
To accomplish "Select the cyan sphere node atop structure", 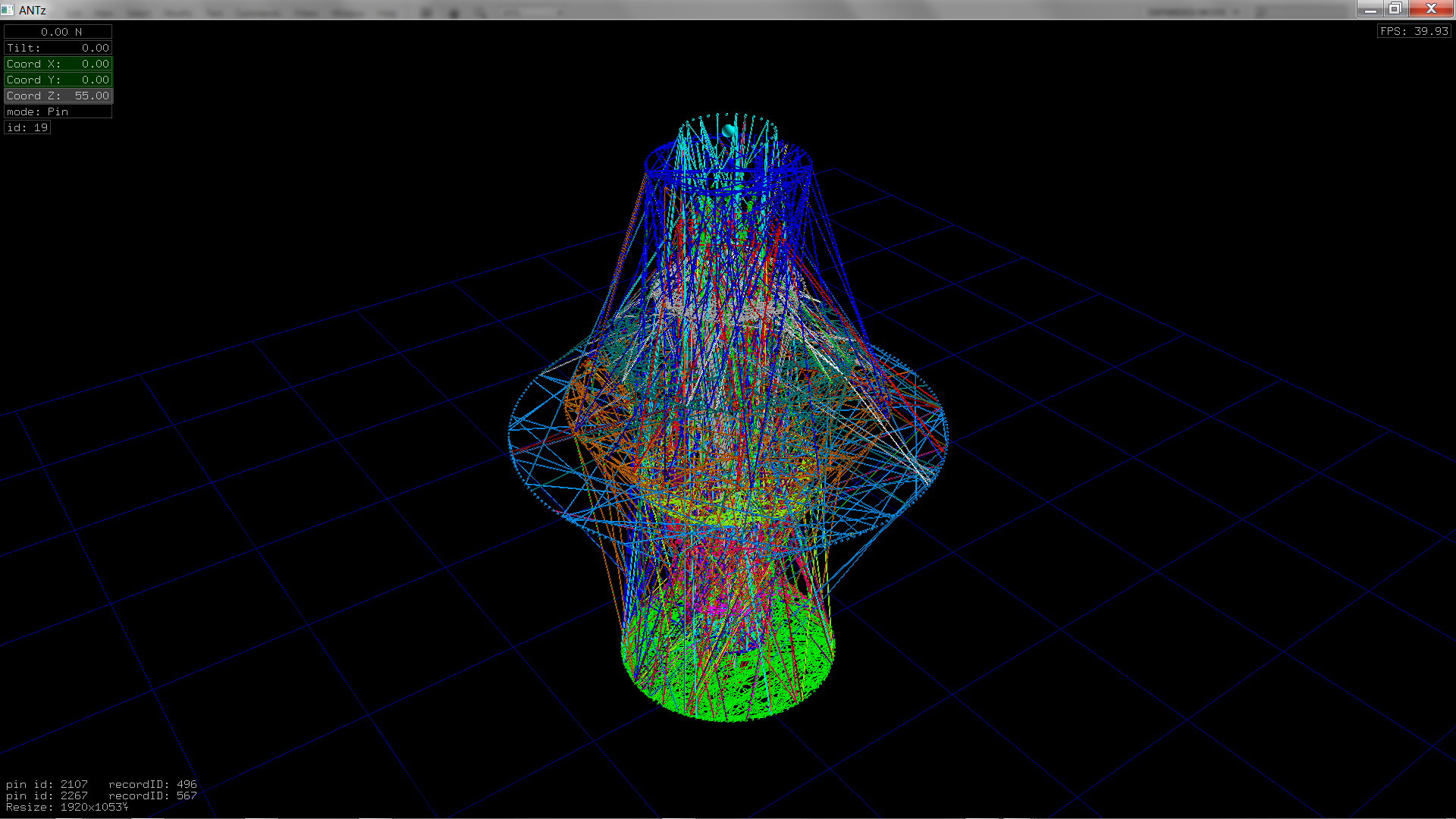I will pyautogui.click(x=730, y=131).
